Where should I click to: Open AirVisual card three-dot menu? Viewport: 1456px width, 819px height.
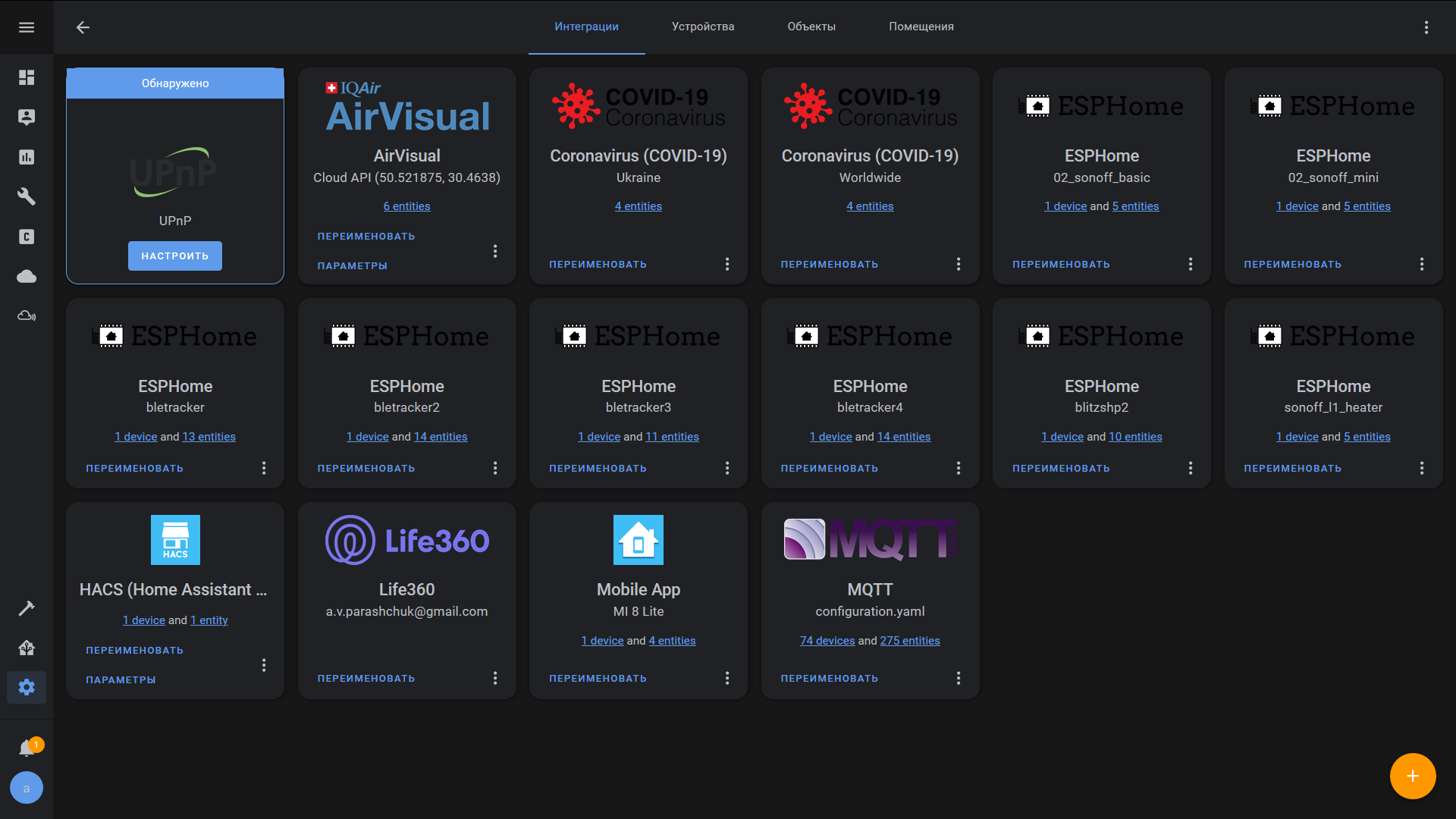tap(495, 251)
